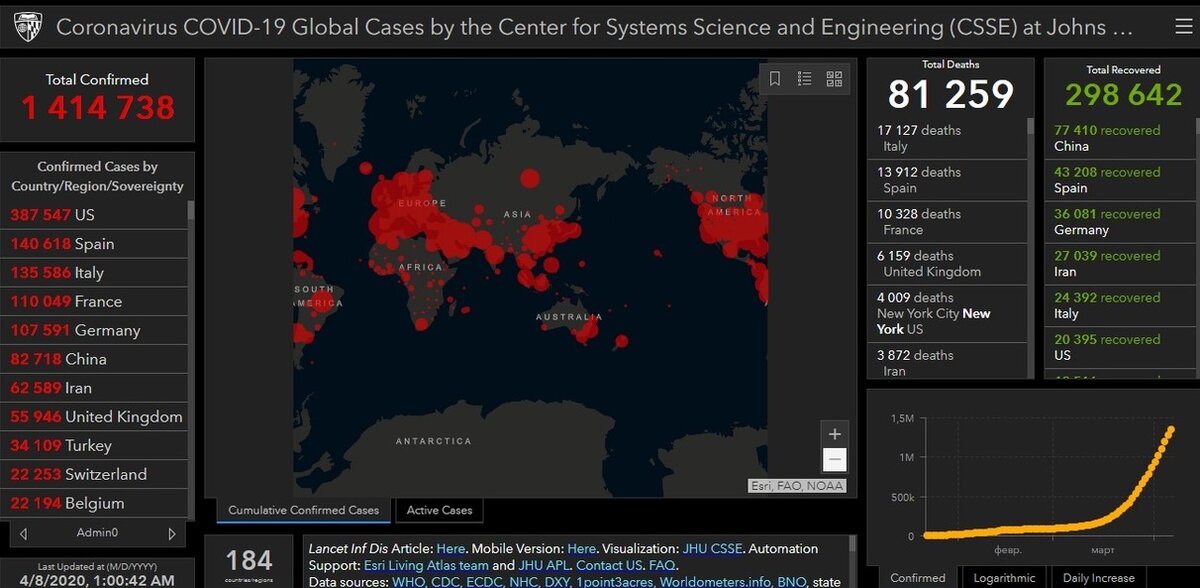
Task: Select the Daily Increase chart tab
Action: click(x=1098, y=577)
